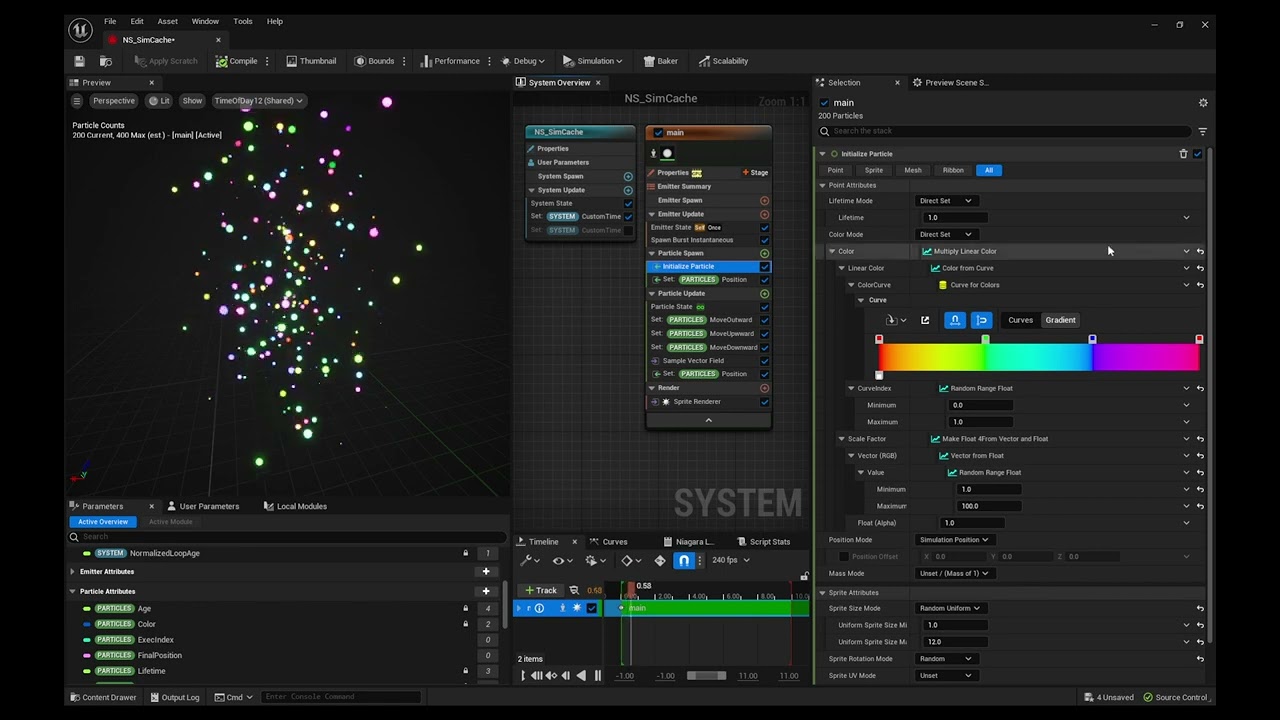Open the Content Drawer
1280x720 pixels.
103,697
